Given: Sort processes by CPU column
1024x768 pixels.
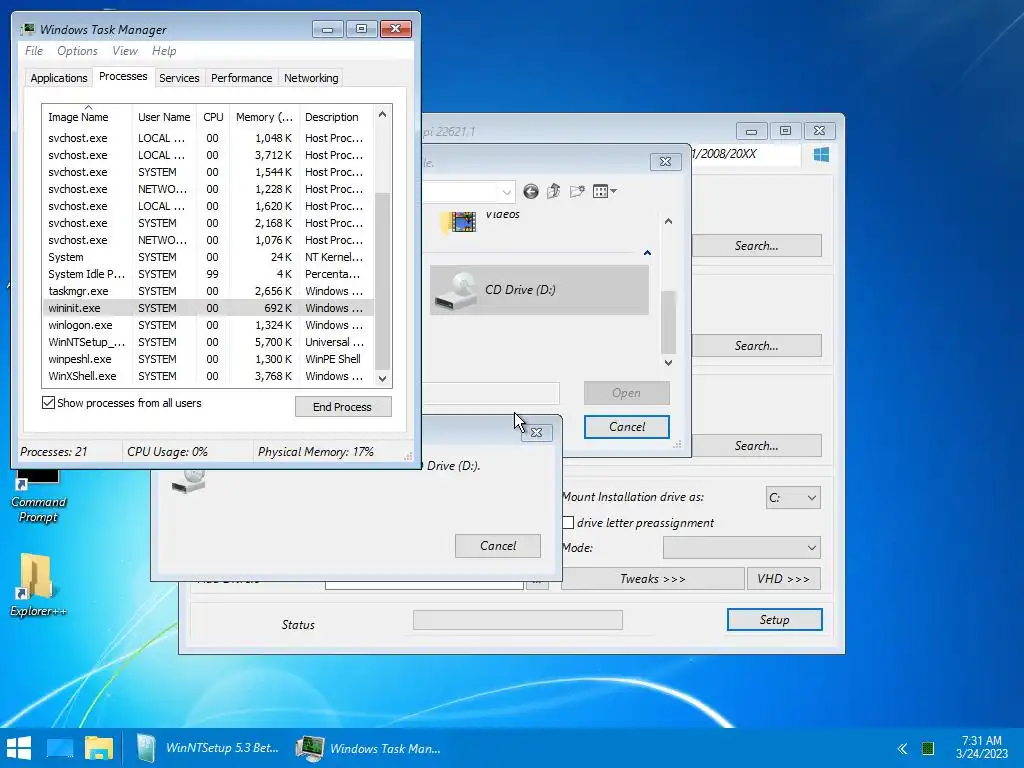Looking at the screenshot, I should click(213, 117).
